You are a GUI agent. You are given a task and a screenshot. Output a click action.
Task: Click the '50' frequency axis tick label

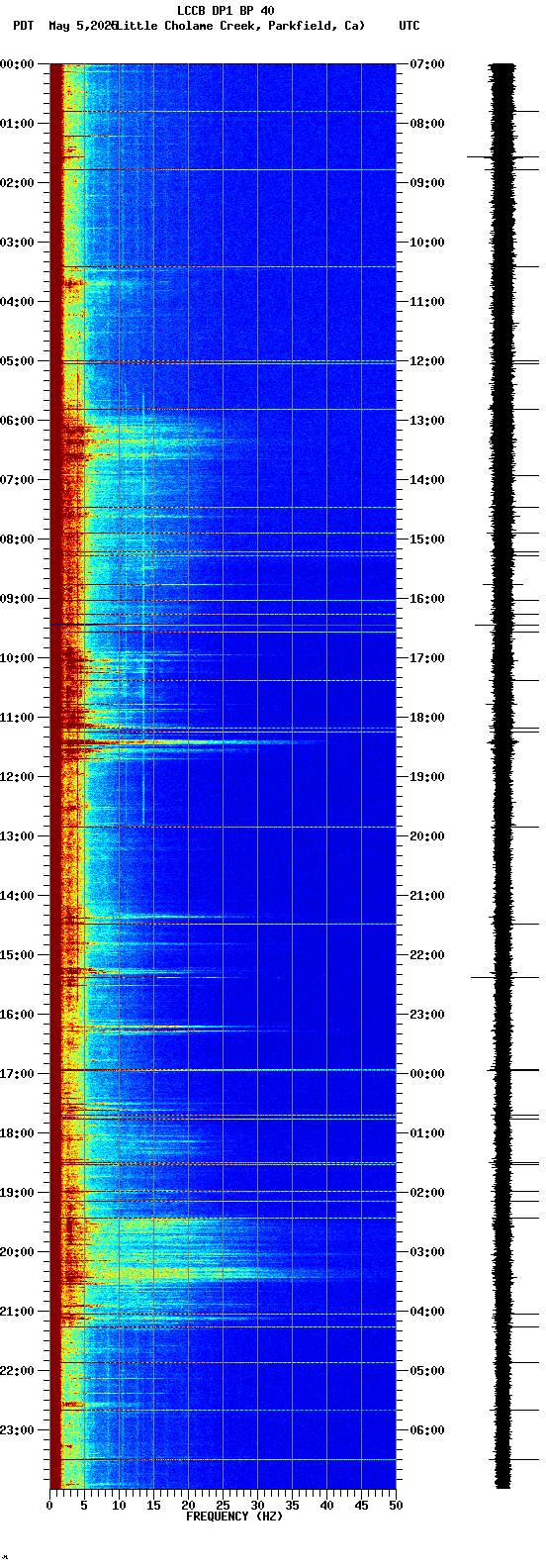[x=396, y=1506]
